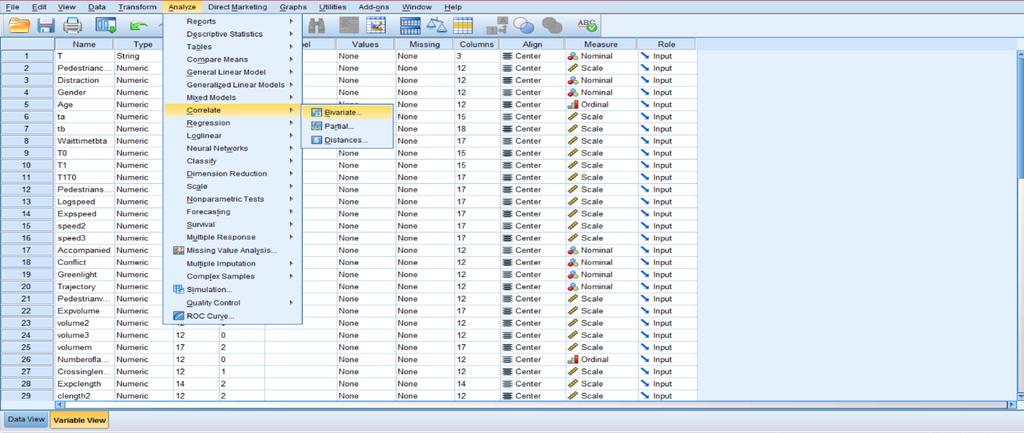Image resolution: width=1024 pixels, height=433 pixels.
Task: Choose Partial from the Correlate submenu
Action: 347,127
